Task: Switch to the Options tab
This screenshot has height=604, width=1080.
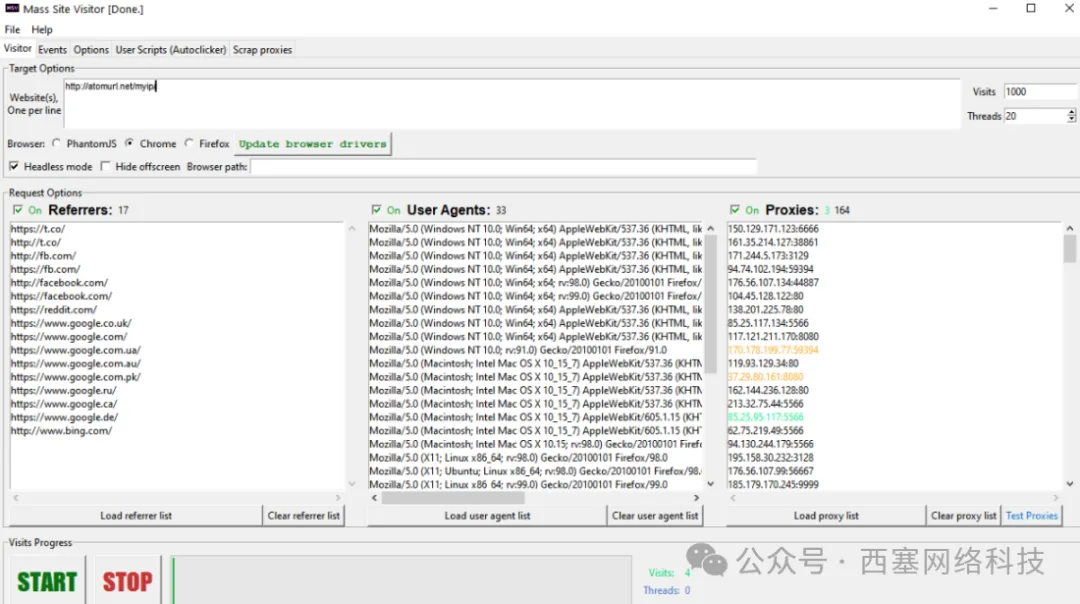Action: (x=91, y=50)
